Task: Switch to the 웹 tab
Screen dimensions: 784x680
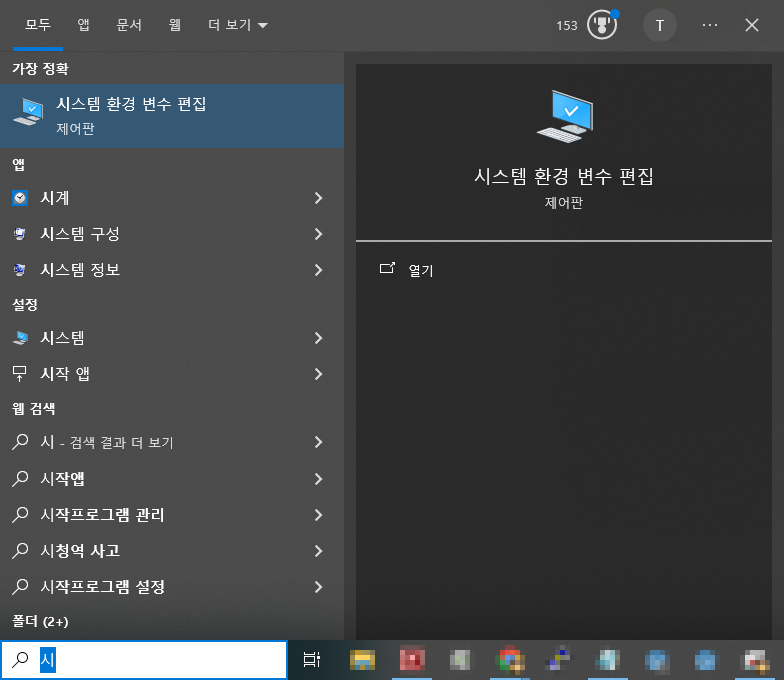Action: 174,24
